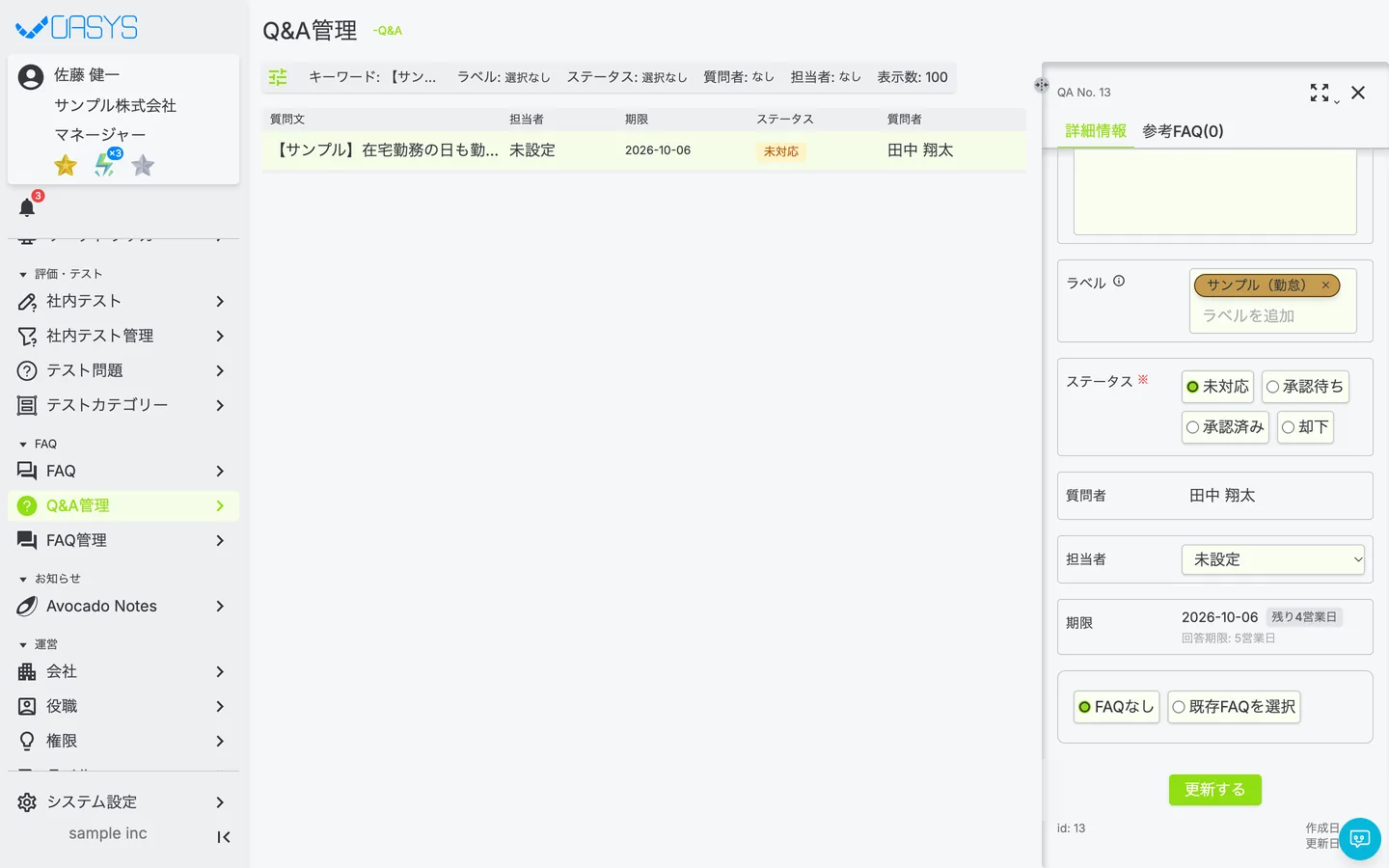
Task: Open the 担当者 dropdown
Action: [x=1273, y=559]
